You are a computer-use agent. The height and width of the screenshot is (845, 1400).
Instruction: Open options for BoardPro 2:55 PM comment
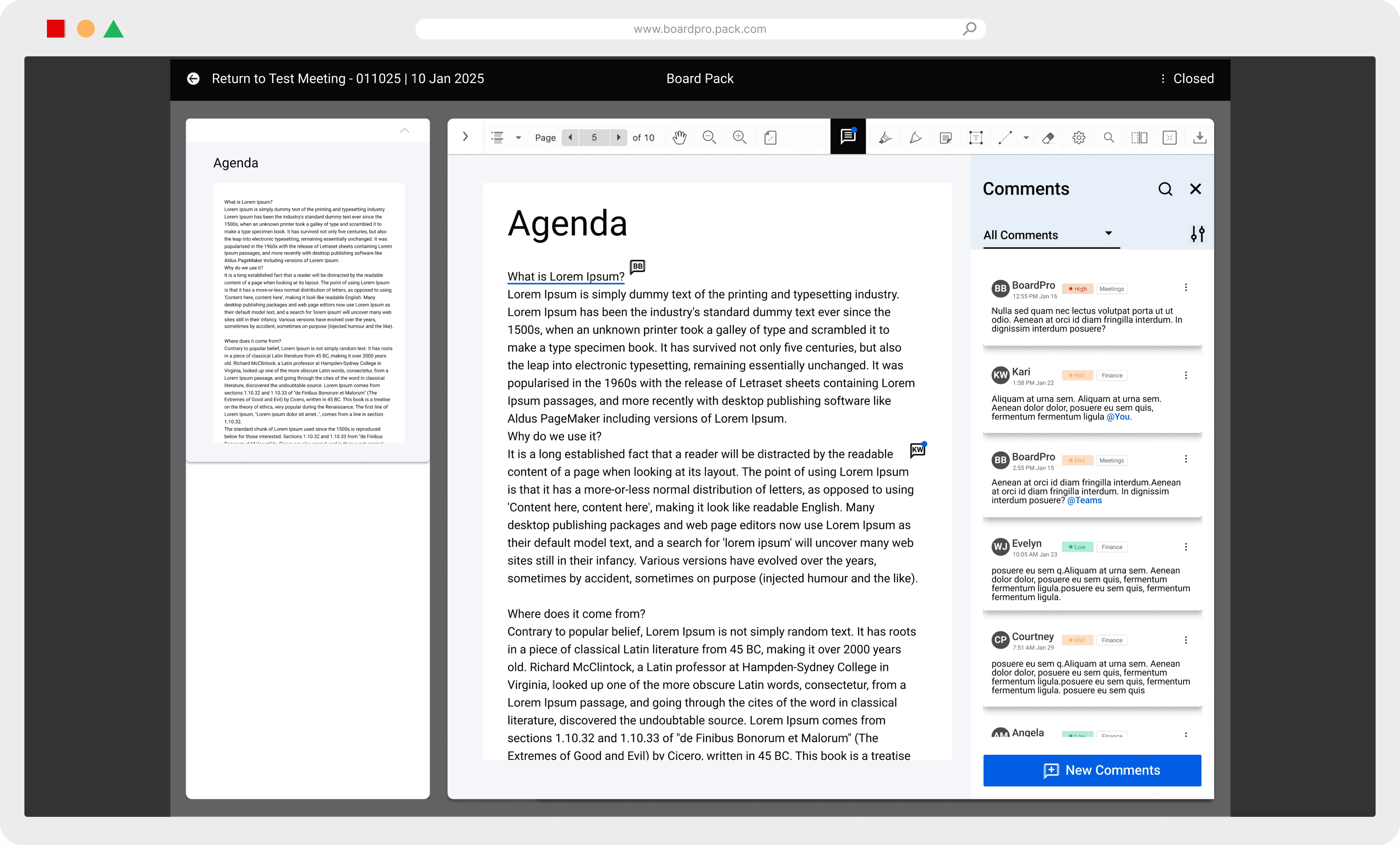1186,459
